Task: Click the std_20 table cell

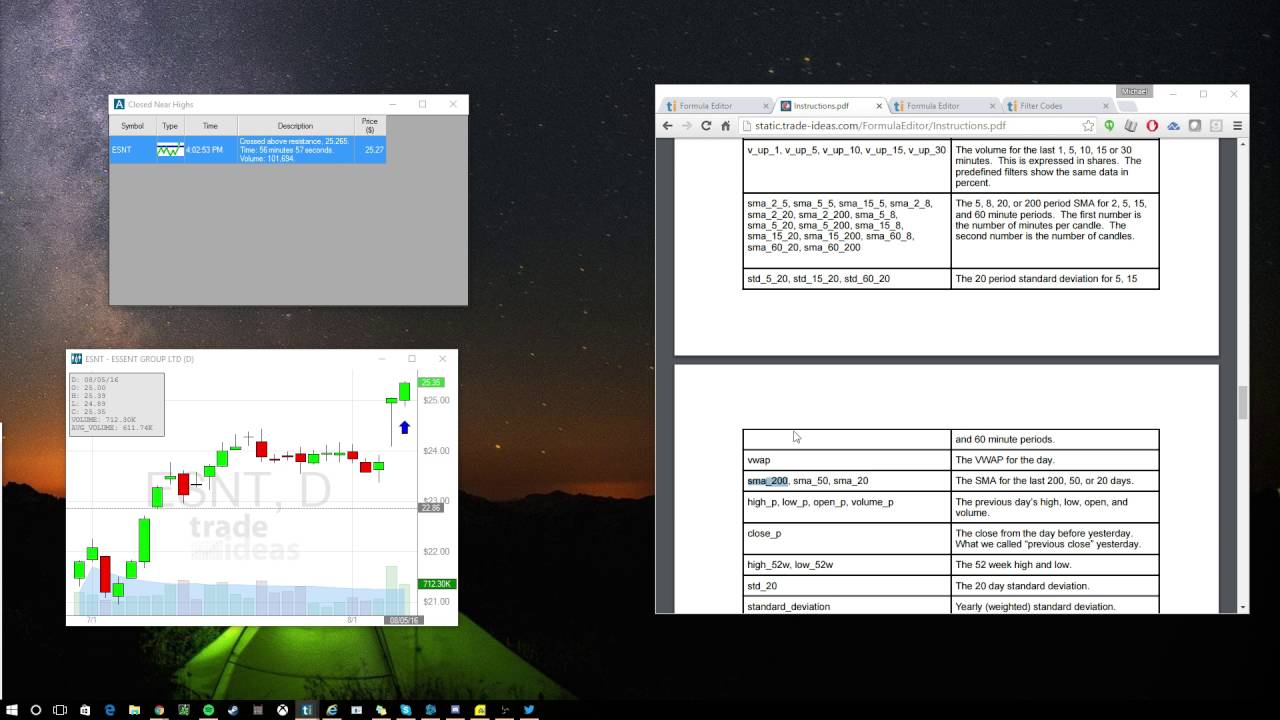Action: pos(846,586)
